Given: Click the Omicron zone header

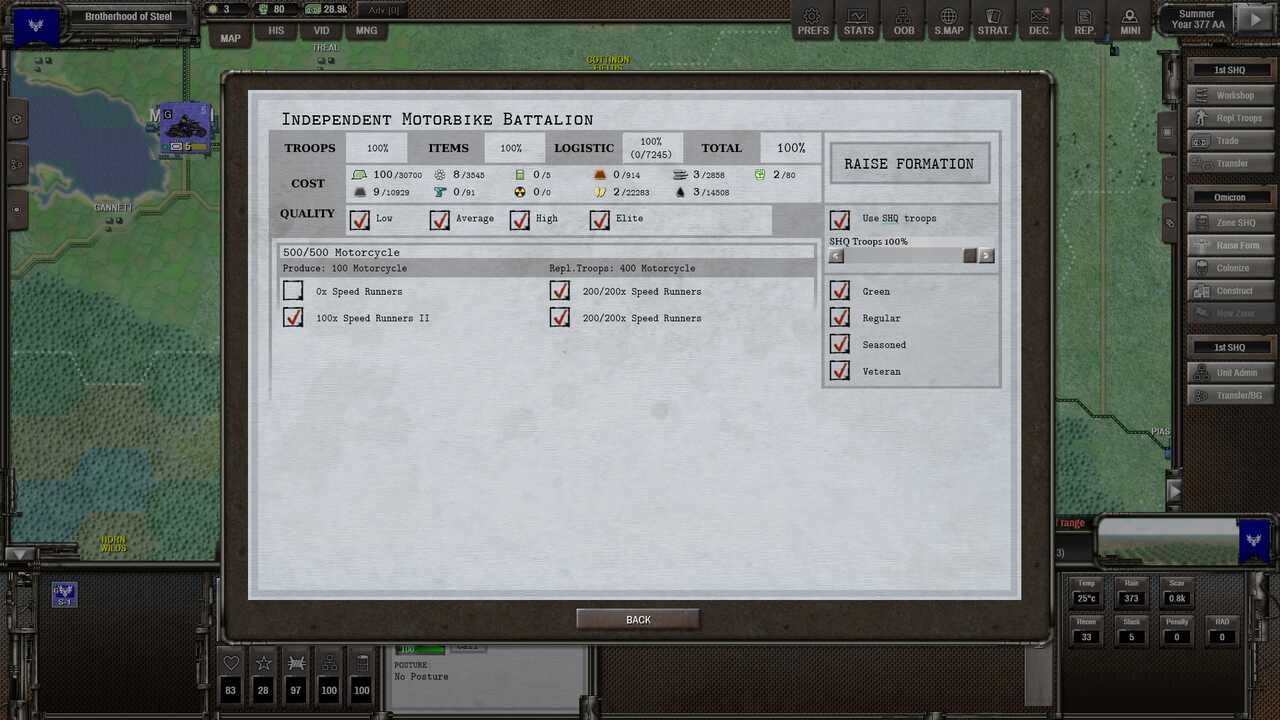Looking at the screenshot, I should point(1229,197).
